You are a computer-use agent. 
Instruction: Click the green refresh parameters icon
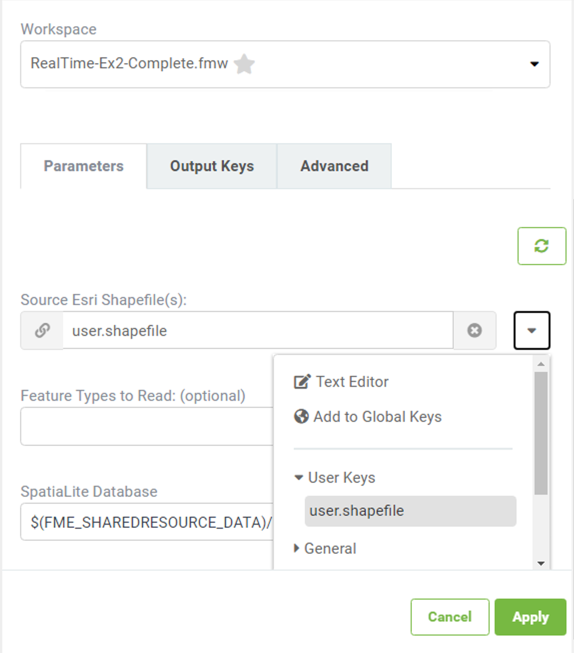tap(542, 246)
